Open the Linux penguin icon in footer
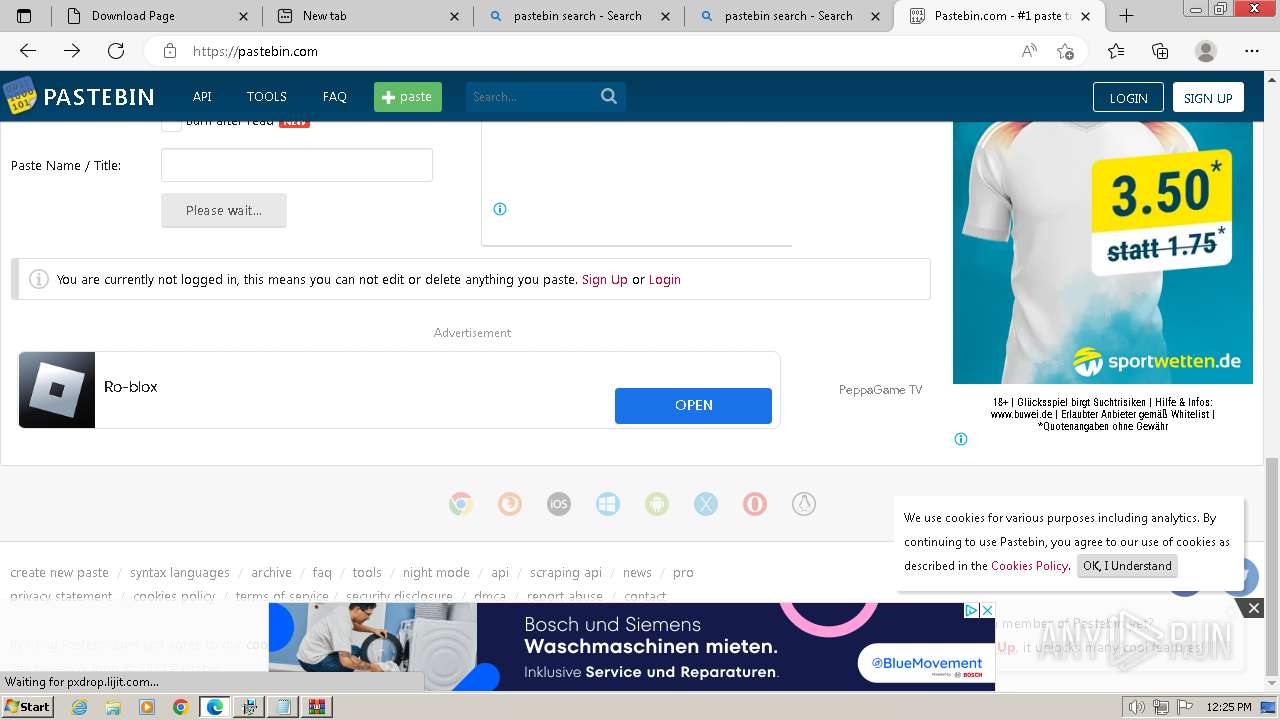The width and height of the screenshot is (1280, 720). 804,505
